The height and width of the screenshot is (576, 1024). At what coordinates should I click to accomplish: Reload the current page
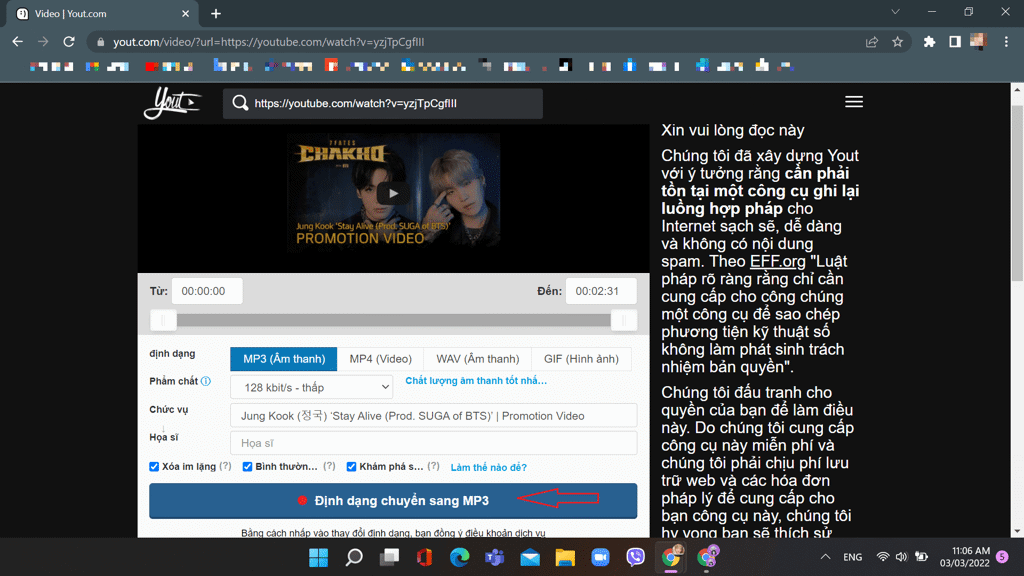(x=69, y=42)
